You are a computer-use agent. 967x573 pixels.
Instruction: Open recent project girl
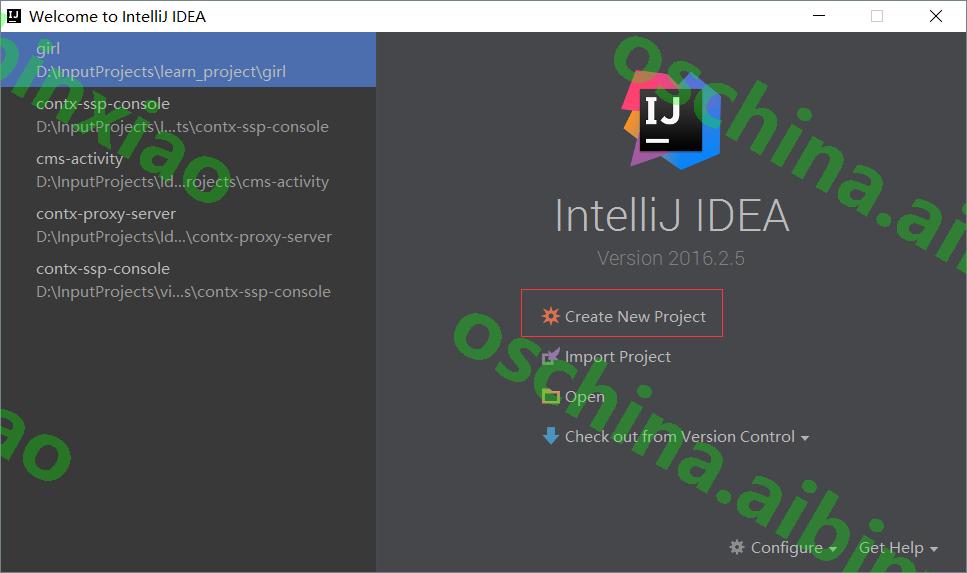click(188, 59)
